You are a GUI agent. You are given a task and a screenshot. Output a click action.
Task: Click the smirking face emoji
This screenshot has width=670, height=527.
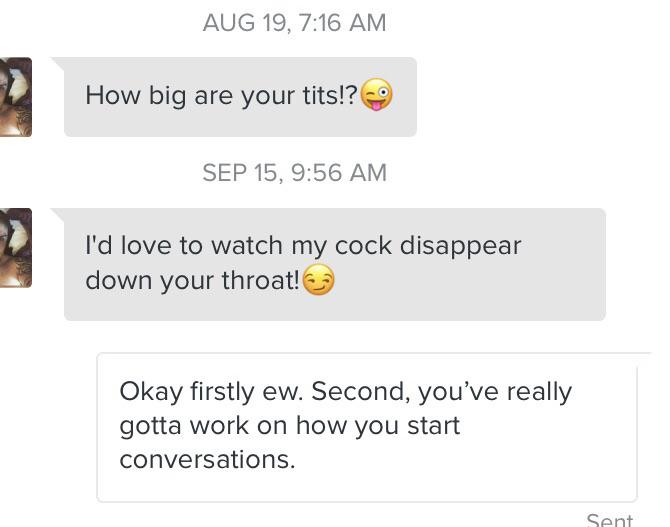(318, 280)
